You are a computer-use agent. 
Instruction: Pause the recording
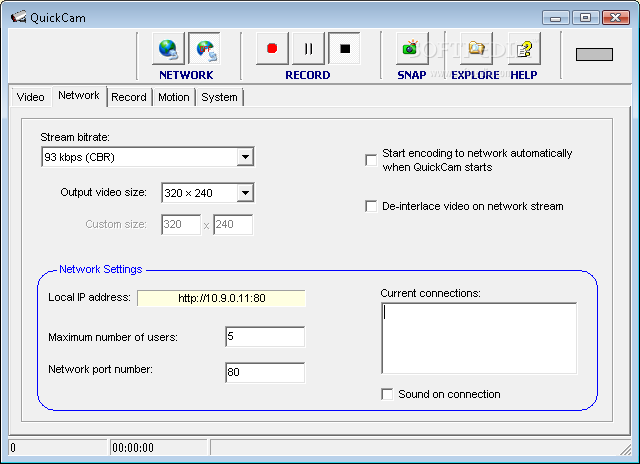click(309, 49)
